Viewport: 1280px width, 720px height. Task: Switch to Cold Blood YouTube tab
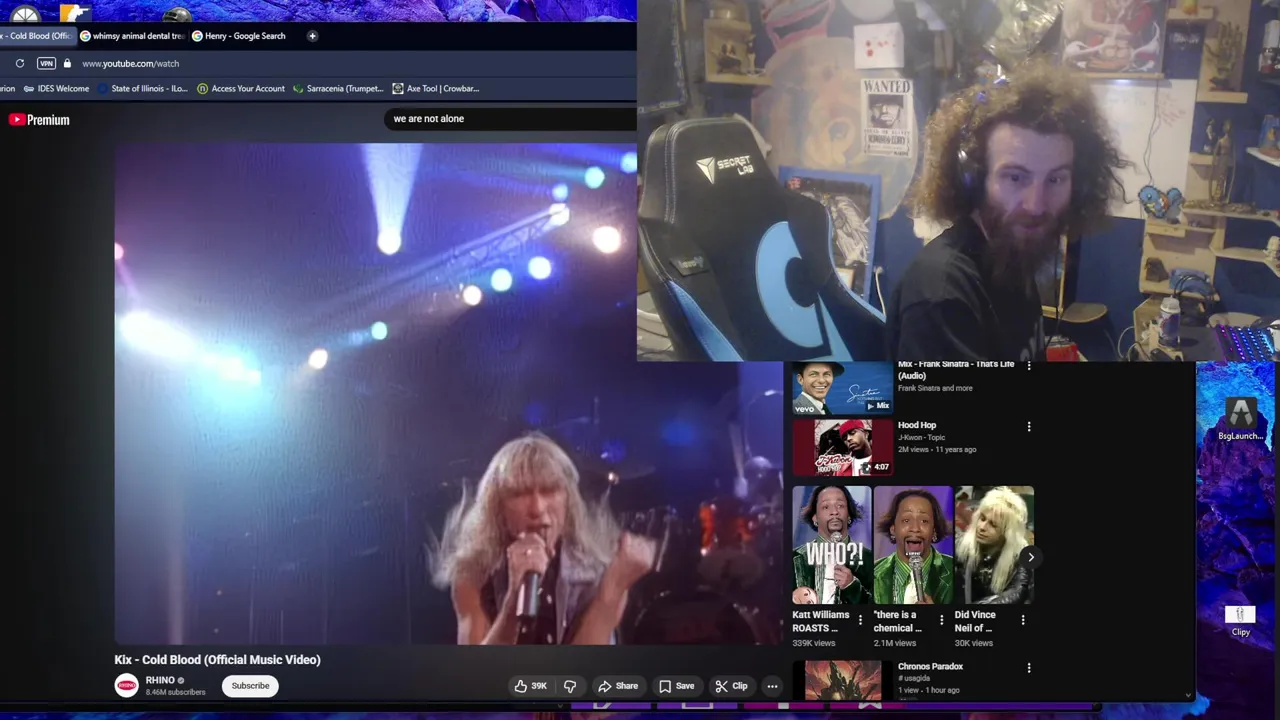click(x=38, y=36)
